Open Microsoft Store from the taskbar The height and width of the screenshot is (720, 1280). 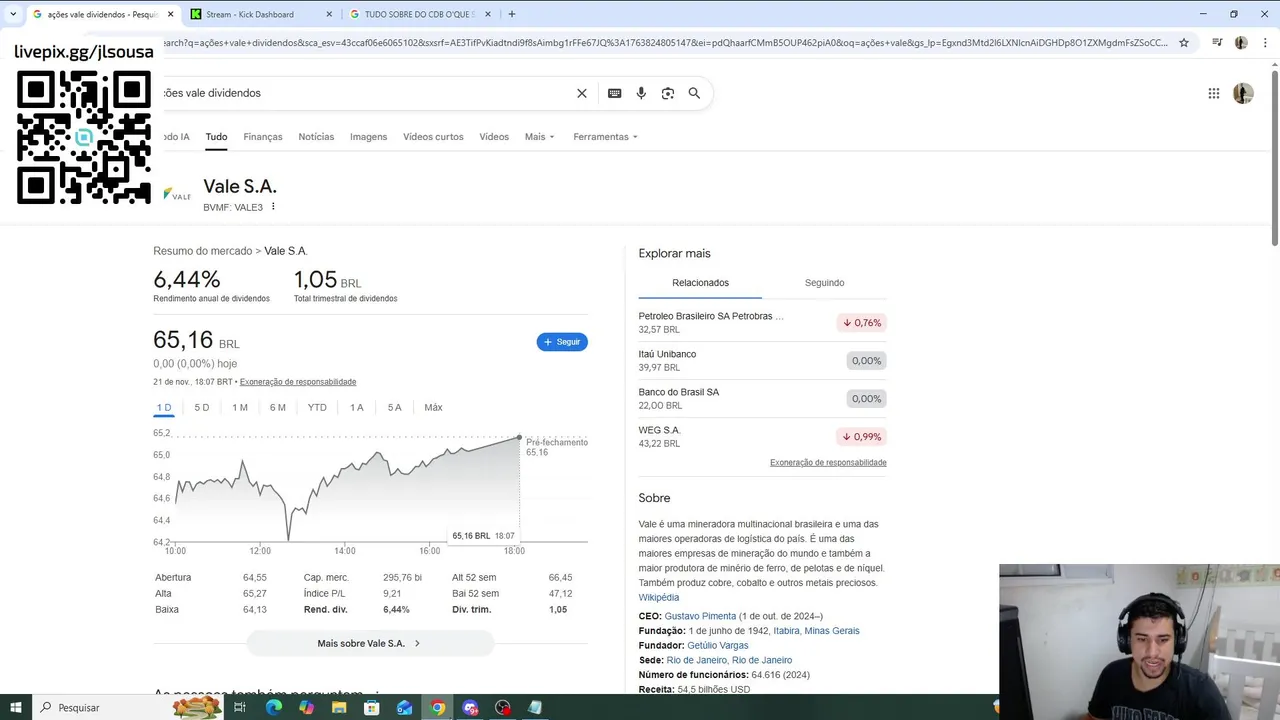coord(372,707)
